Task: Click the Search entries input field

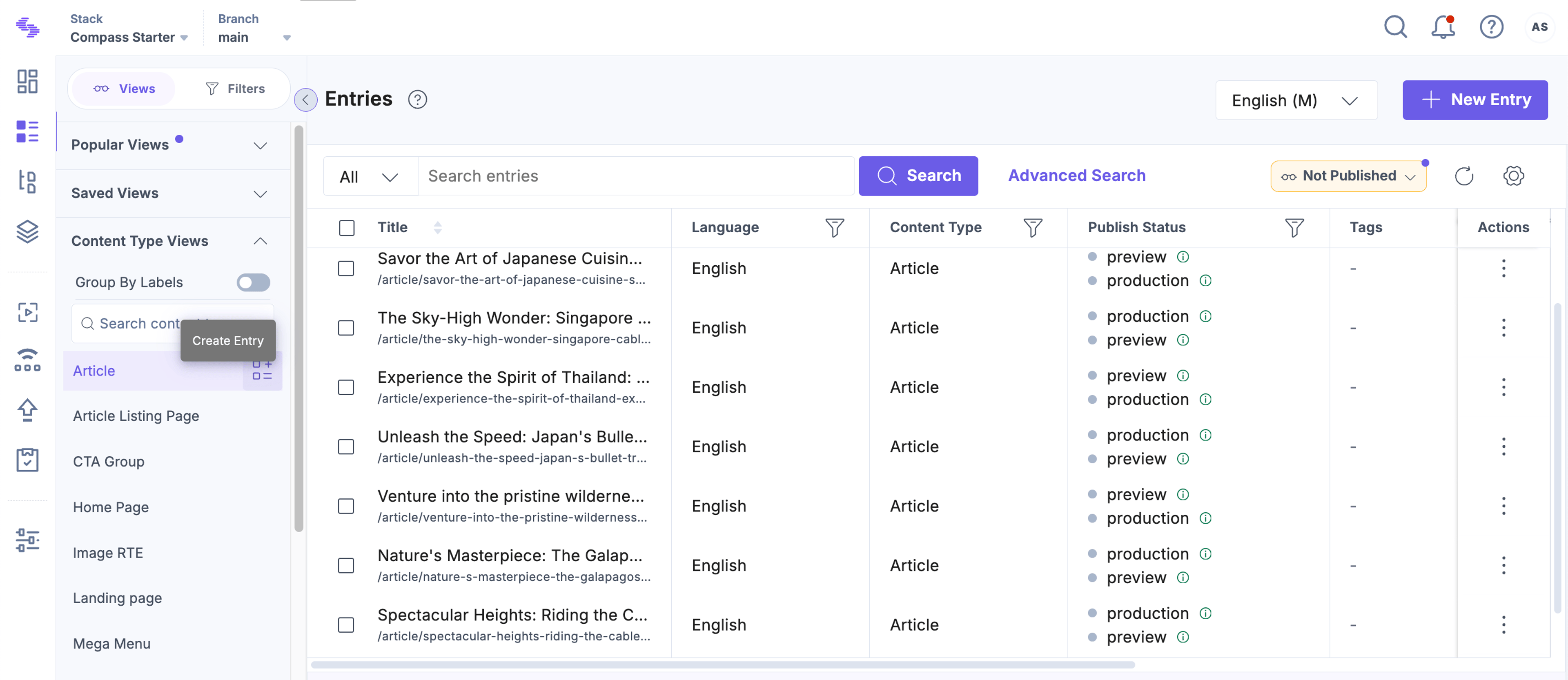Action: click(x=635, y=176)
